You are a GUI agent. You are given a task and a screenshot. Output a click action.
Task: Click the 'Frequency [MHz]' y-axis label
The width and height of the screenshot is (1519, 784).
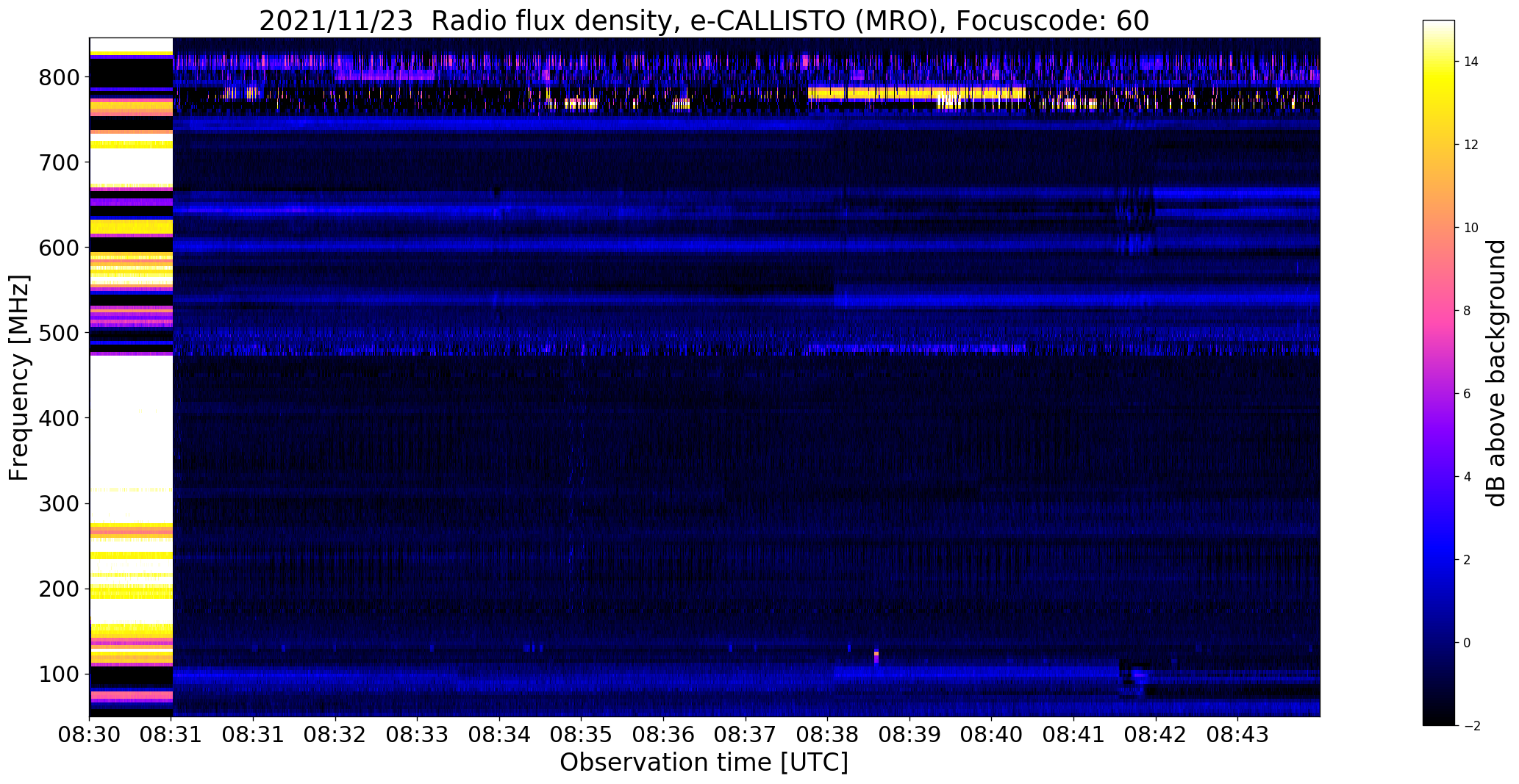click(20, 378)
